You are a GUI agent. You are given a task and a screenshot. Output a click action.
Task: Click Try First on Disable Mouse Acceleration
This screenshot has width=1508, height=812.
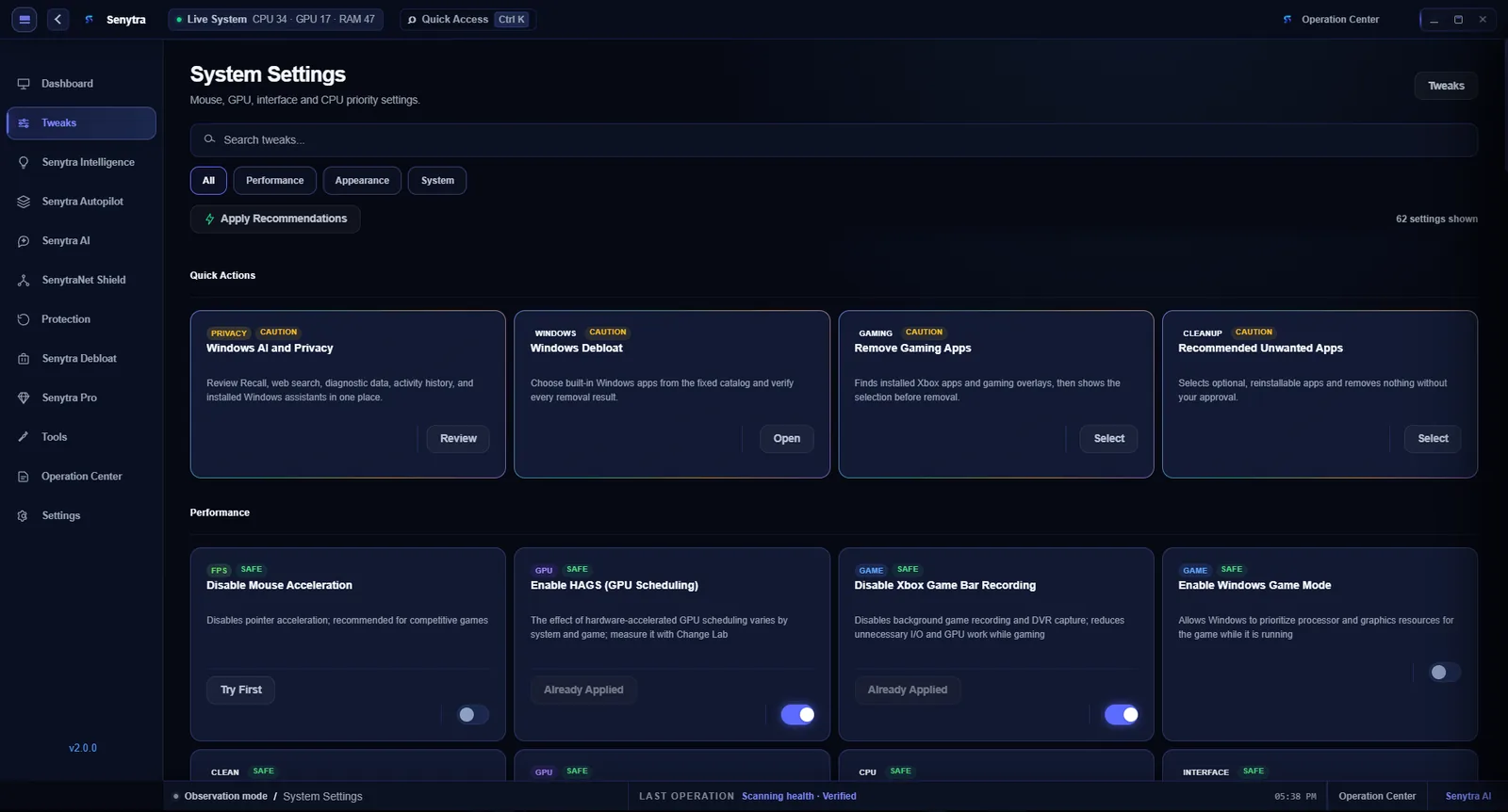click(x=241, y=690)
